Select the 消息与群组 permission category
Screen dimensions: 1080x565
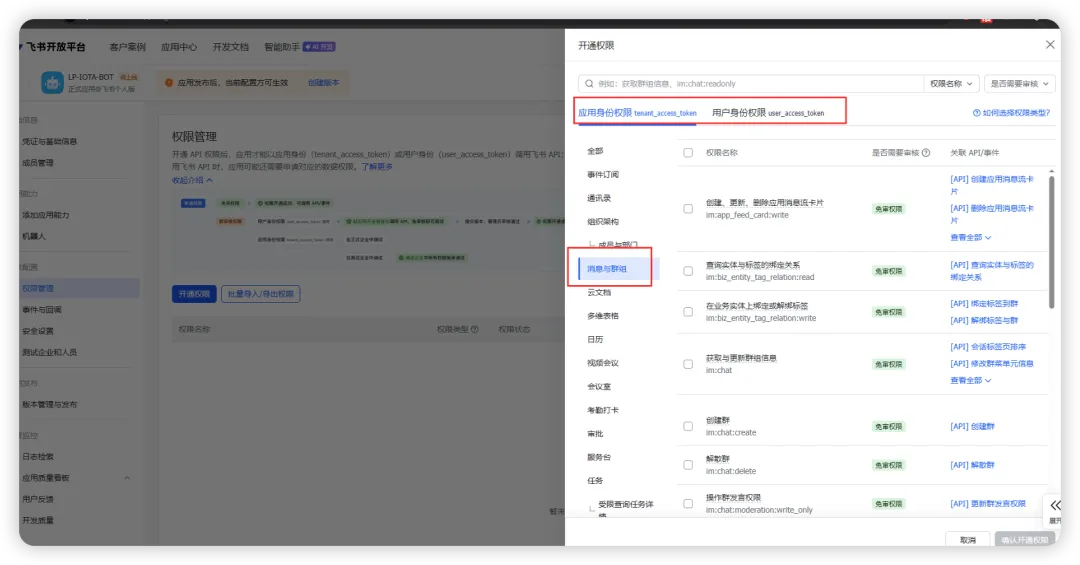[607, 269]
